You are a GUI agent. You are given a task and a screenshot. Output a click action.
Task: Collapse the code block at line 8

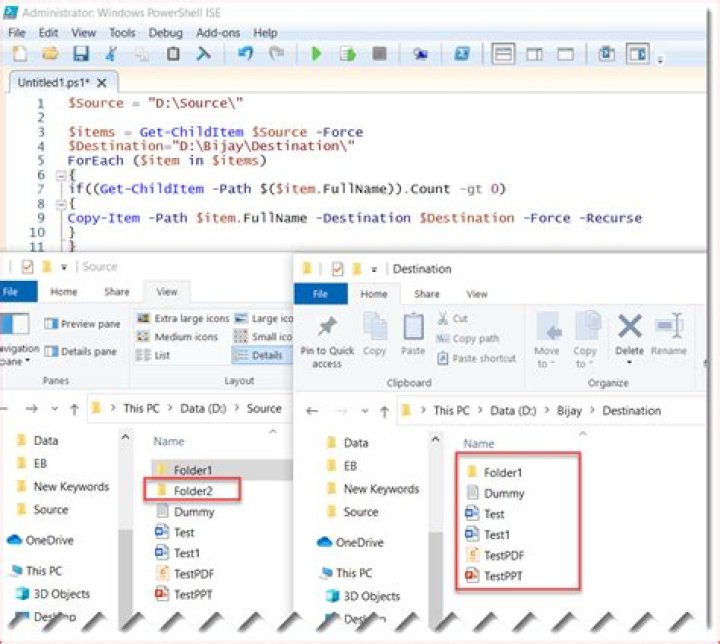61,204
